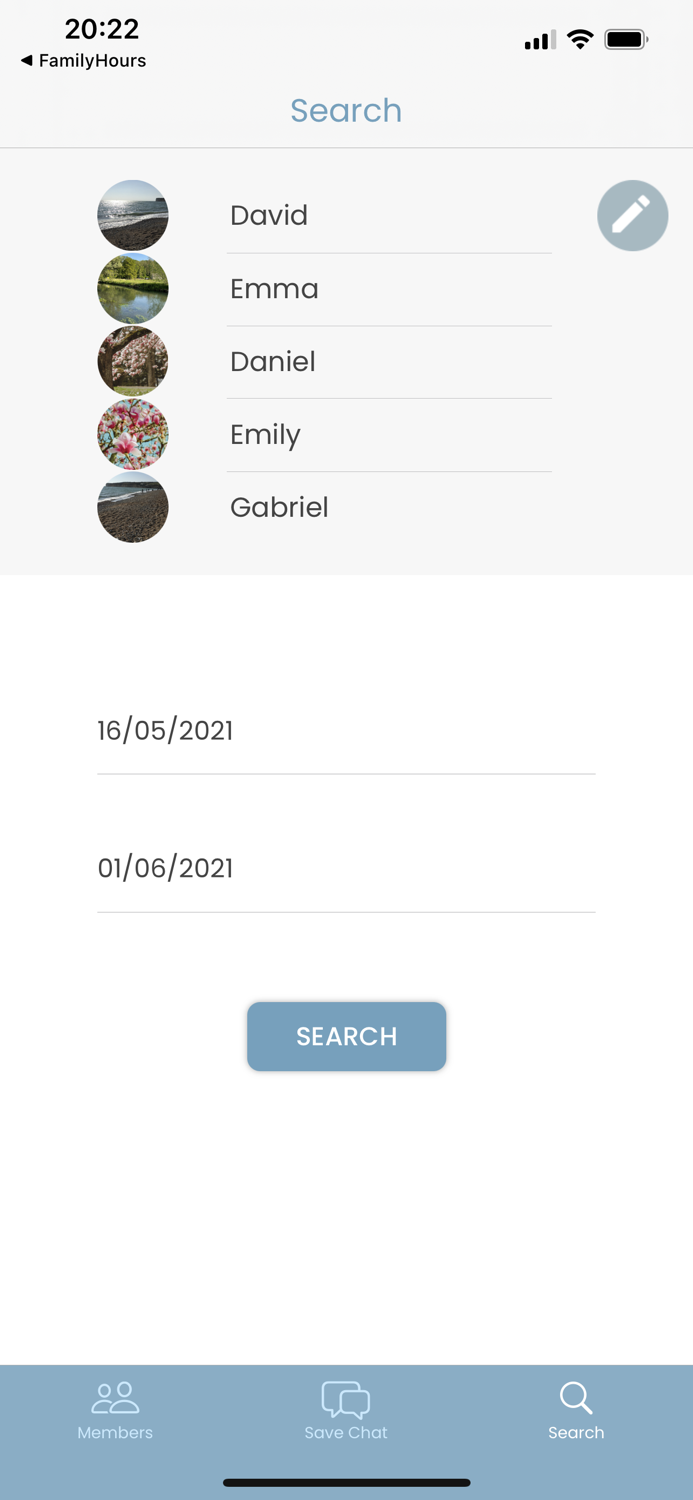Tap the Wi-Fi status icon
The height and width of the screenshot is (1500, 693).
(580, 40)
